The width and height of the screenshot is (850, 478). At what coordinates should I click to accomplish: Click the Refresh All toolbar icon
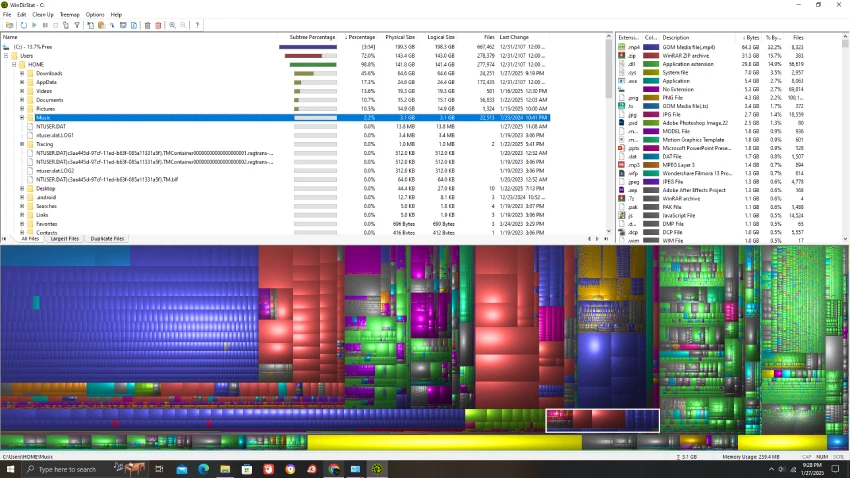coord(23,25)
